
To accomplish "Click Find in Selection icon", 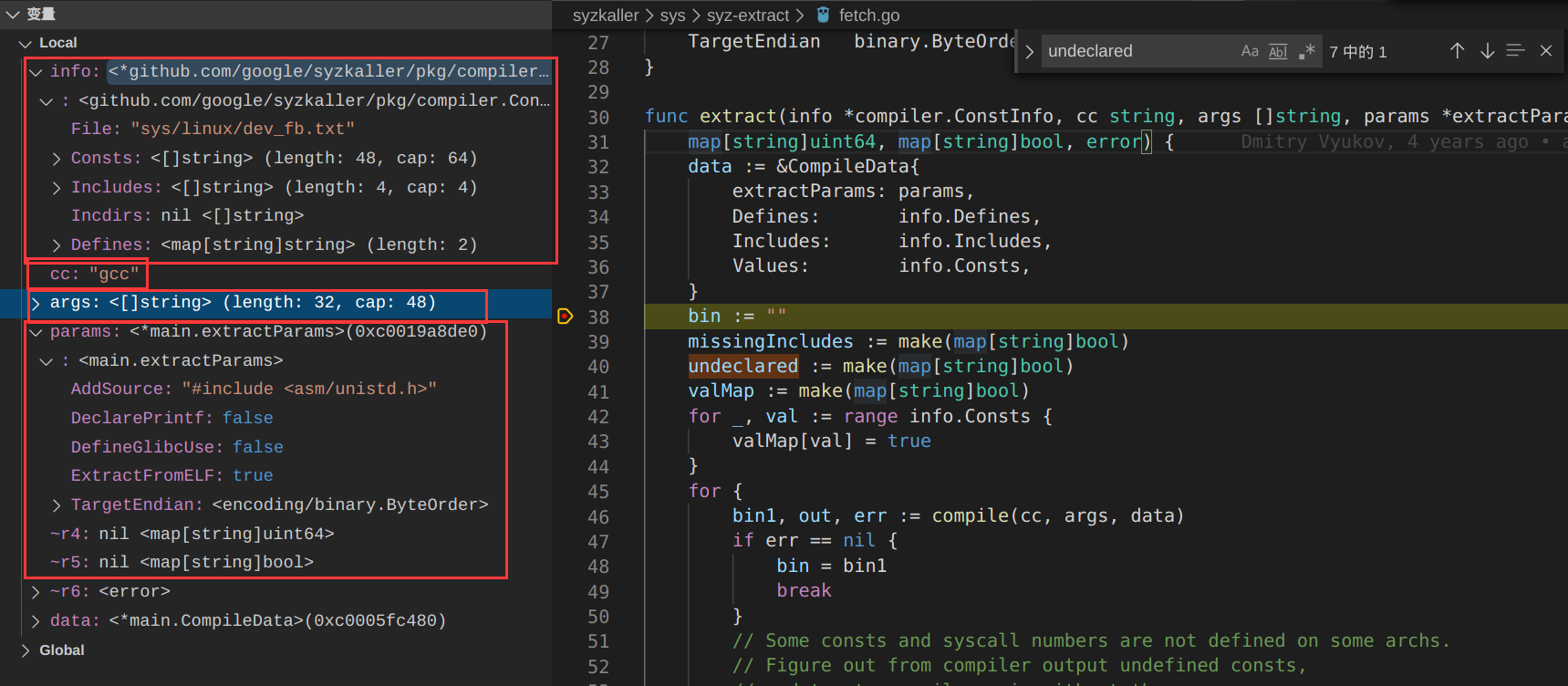I will 1515,51.
